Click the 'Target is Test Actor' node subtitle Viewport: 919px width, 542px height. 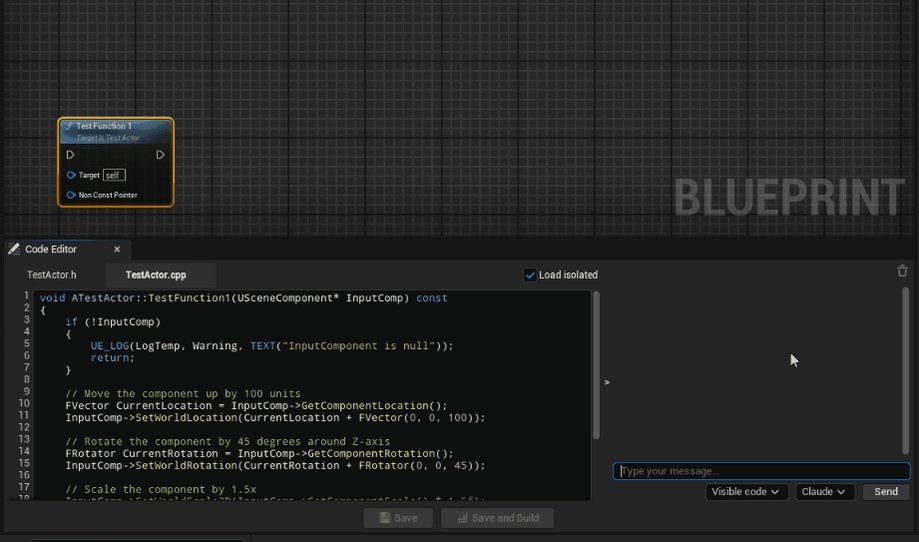(108, 138)
